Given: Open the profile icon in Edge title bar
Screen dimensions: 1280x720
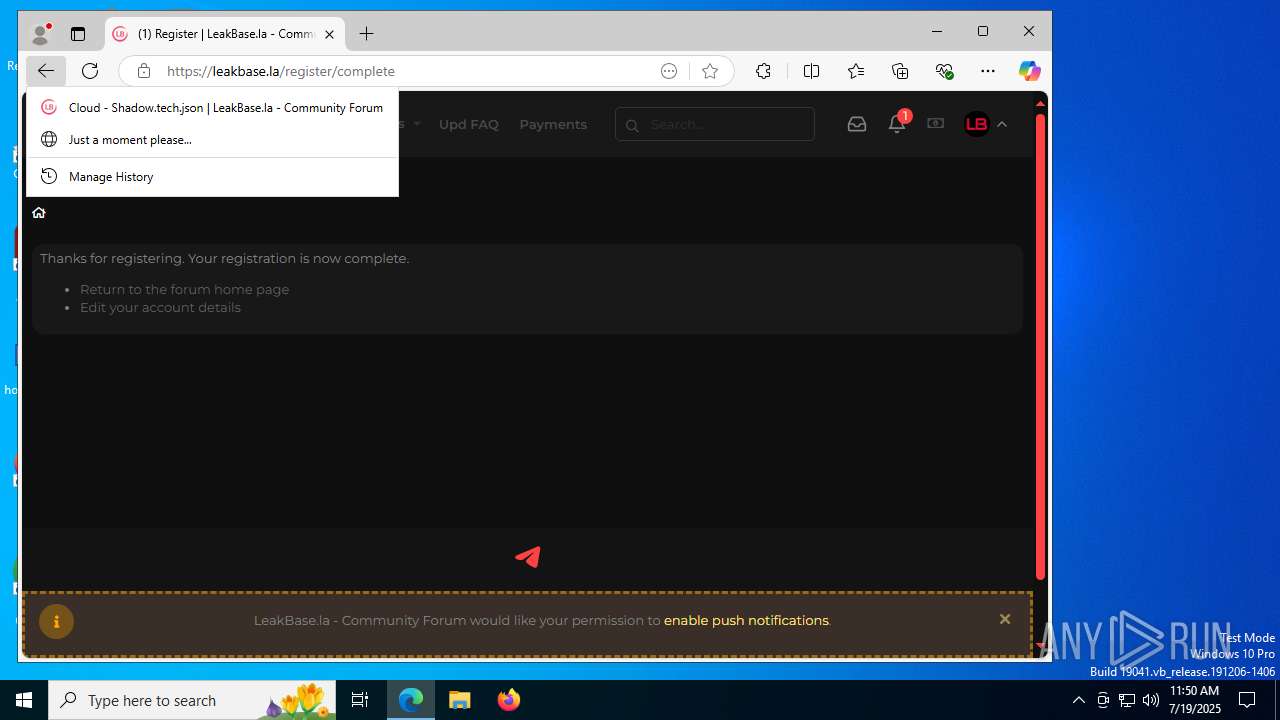Looking at the screenshot, I should coord(41,34).
